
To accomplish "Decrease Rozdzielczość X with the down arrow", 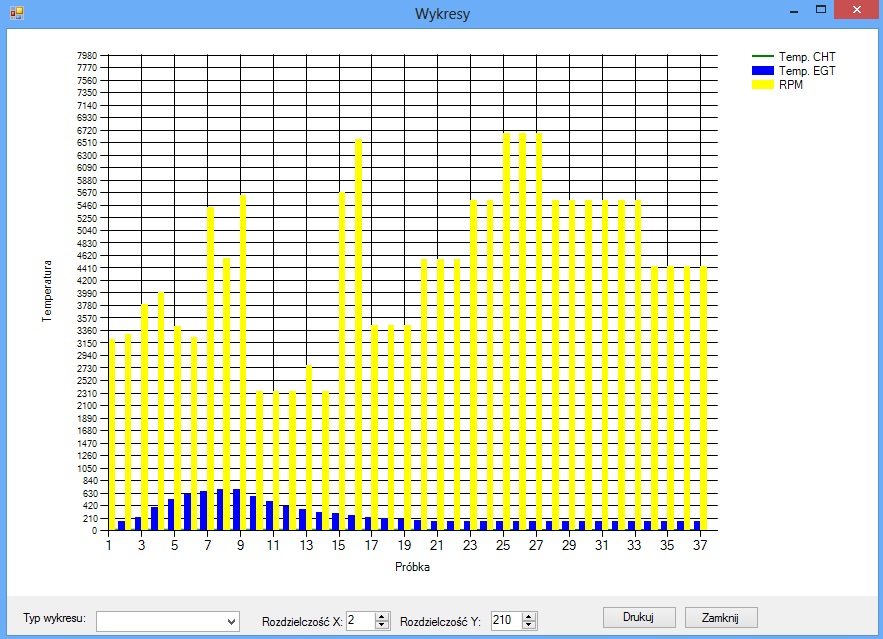I will click(x=381, y=626).
